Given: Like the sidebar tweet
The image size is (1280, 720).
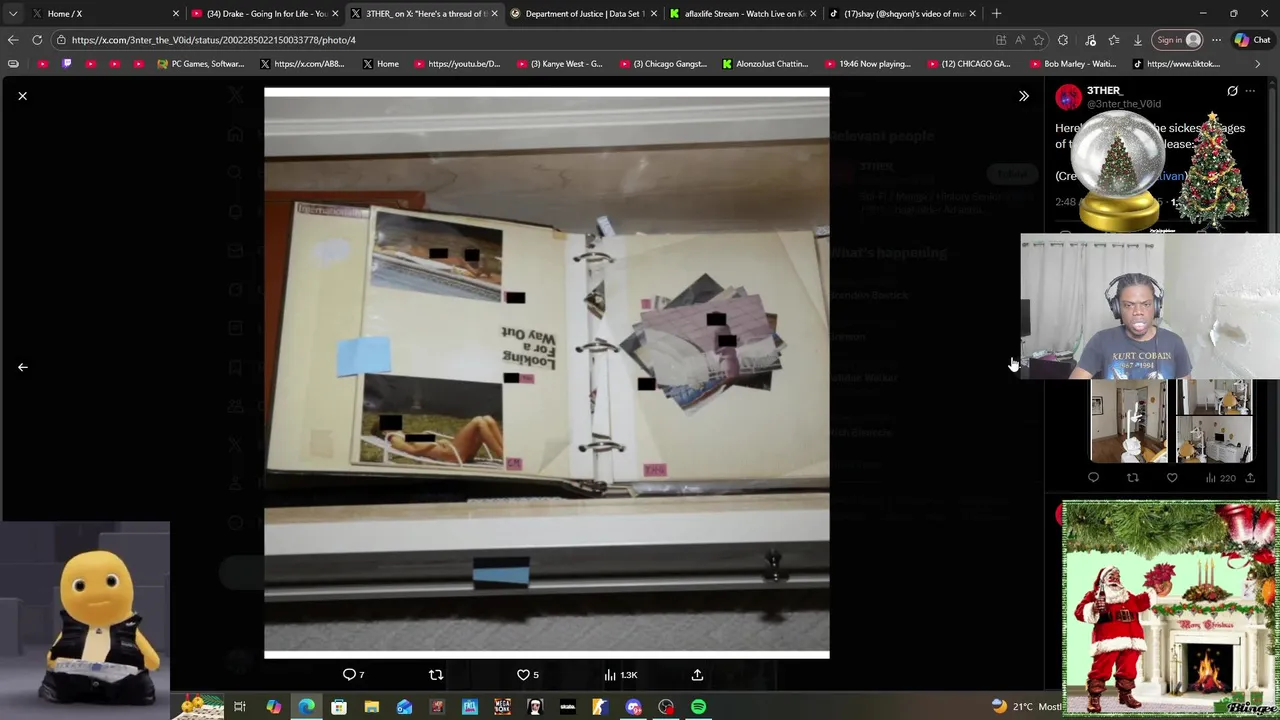Looking at the screenshot, I should (1172, 478).
